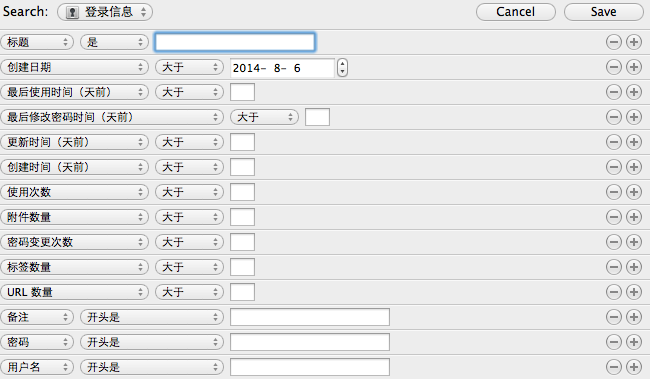Click the 用户名 value text field
The width and height of the screenshot is (650, 379).
click(310, 367)
